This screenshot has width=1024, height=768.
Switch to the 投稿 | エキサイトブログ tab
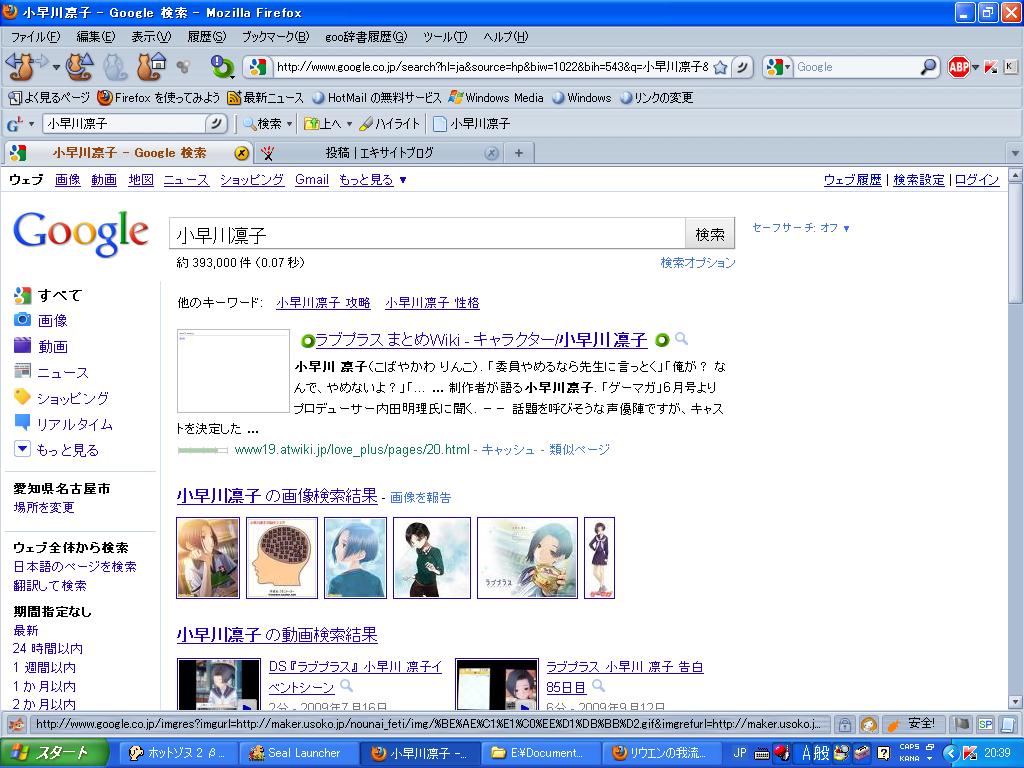[379, 153]
